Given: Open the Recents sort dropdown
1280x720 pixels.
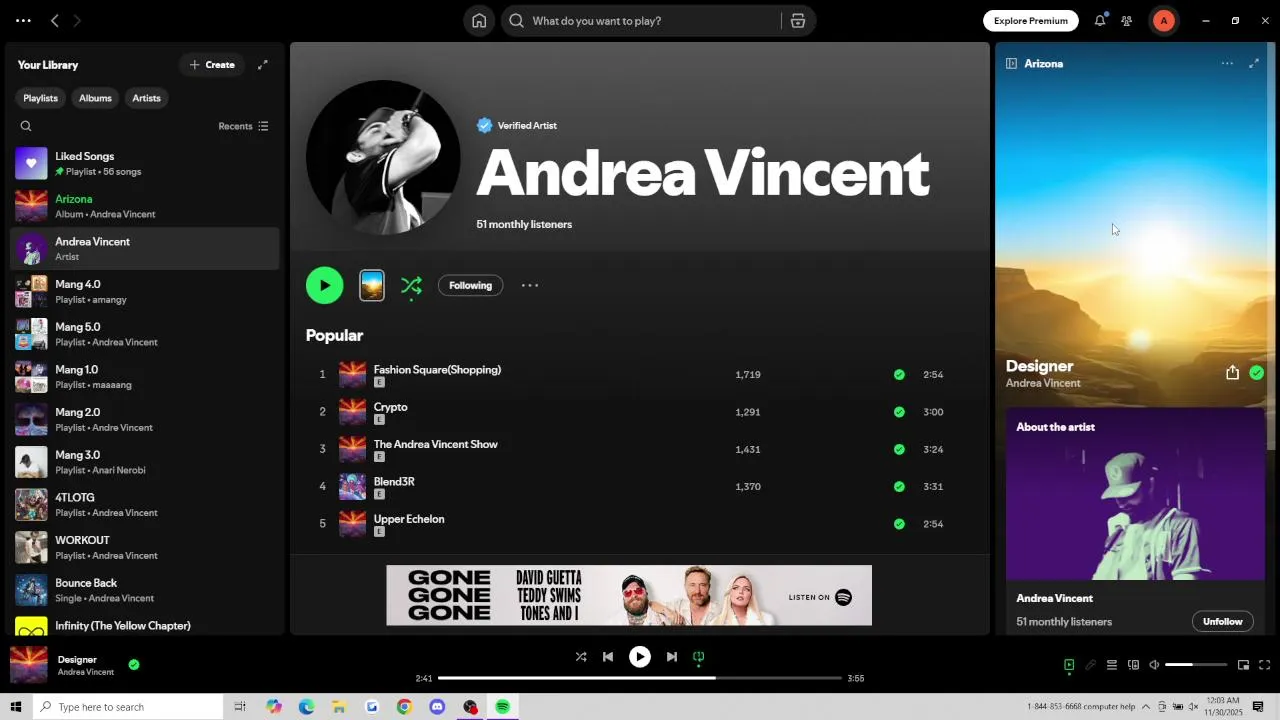Looking at the screenshot, I should tap(243, 126).
